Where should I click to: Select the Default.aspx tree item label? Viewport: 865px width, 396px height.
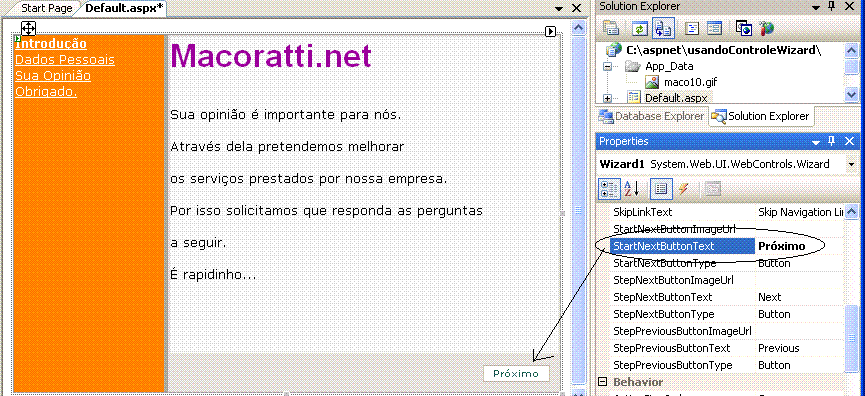[x=676, y=98]
